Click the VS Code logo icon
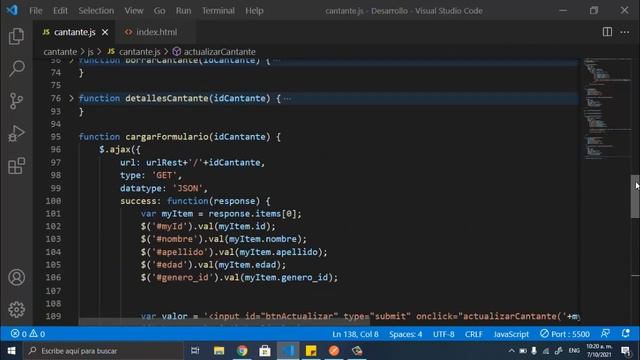 [x=12, y=10]
